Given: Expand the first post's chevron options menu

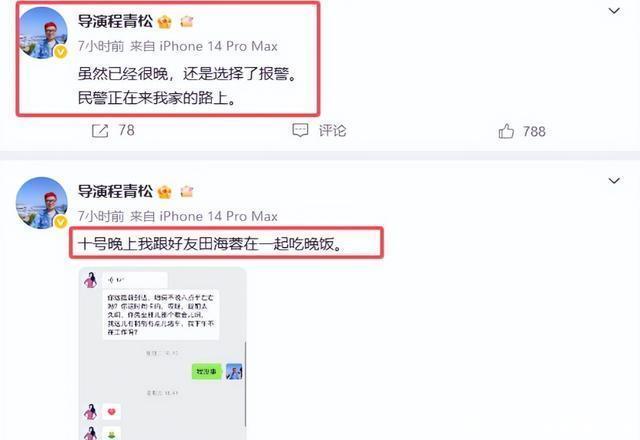Looking at the screenshot, I should point(614,11).
